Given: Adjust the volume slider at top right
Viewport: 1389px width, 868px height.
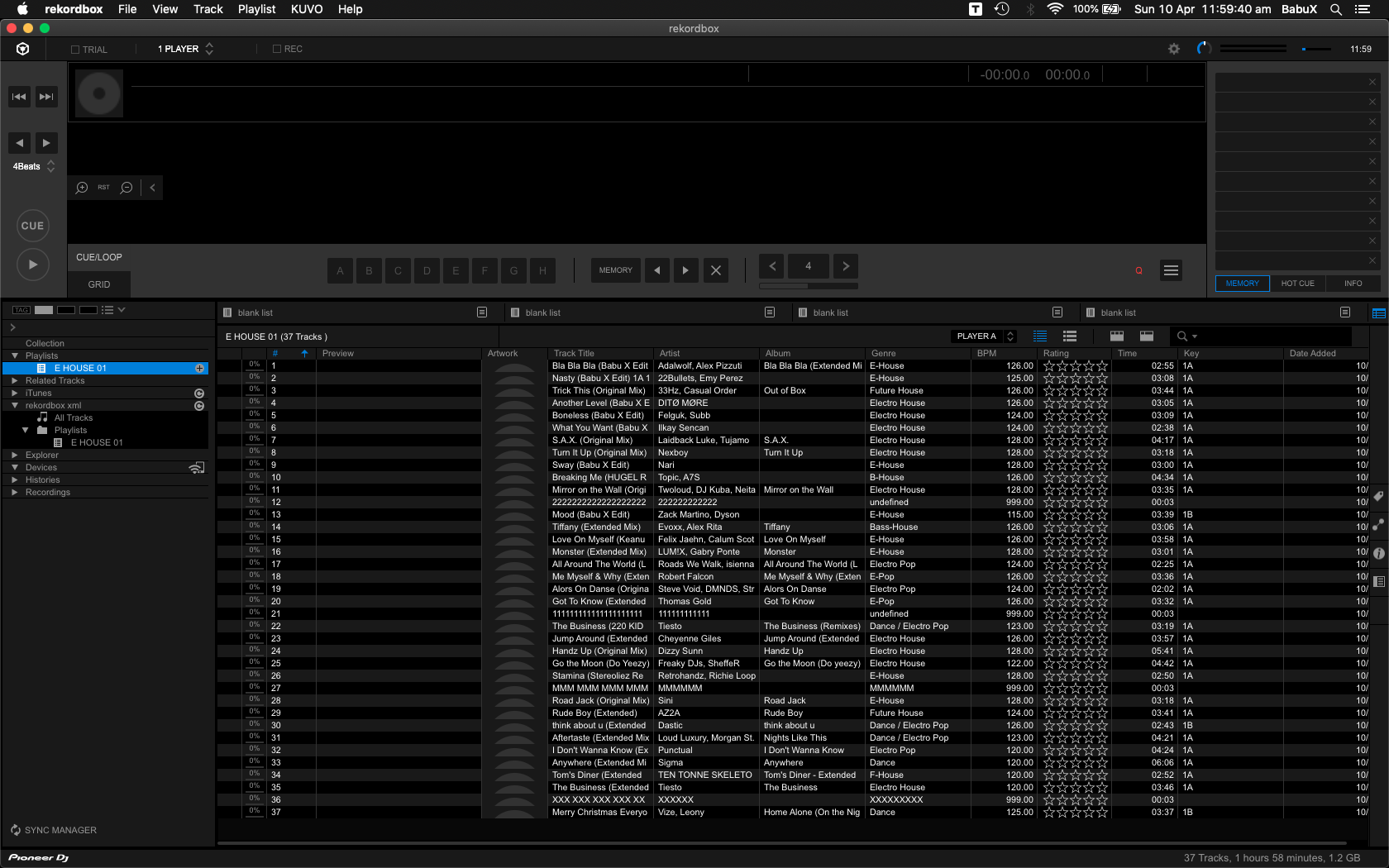Looking at the screenshot, I should [1315, 49].
